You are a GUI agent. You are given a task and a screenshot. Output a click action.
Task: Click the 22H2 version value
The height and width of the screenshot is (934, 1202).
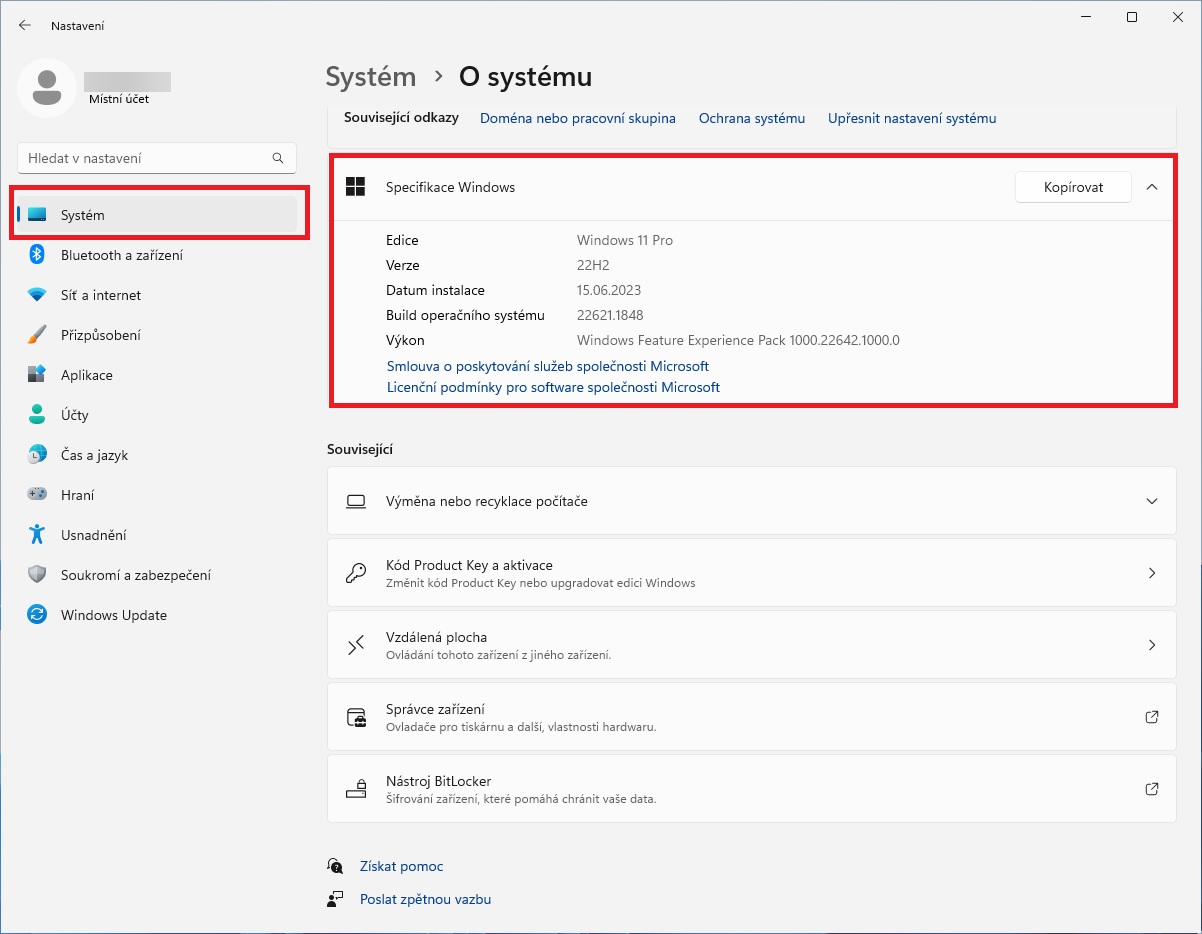click(593, 265)
